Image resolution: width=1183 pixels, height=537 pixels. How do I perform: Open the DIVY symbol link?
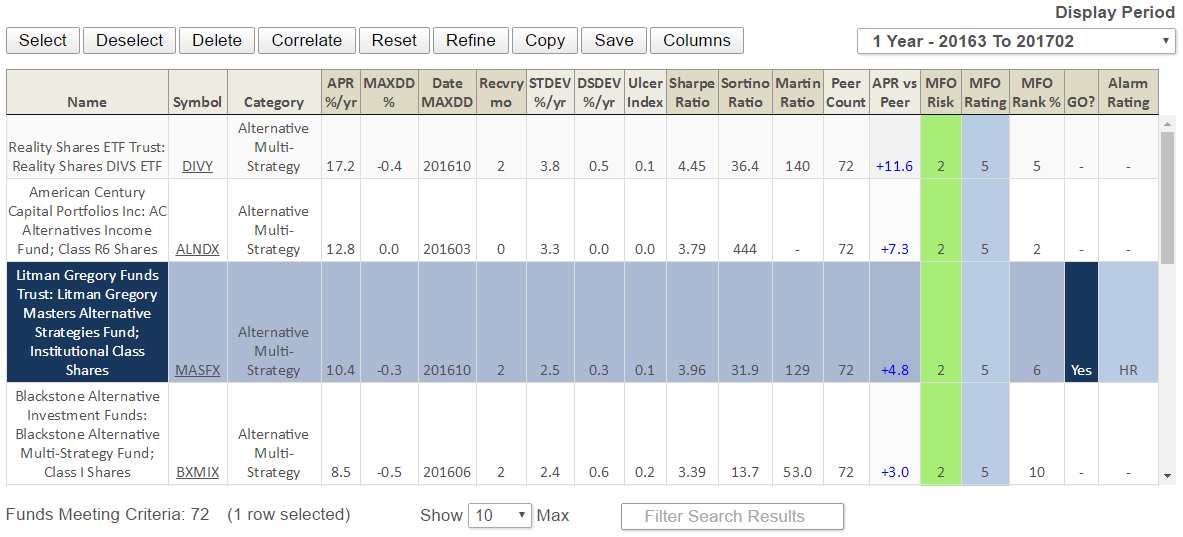(197, 167)
